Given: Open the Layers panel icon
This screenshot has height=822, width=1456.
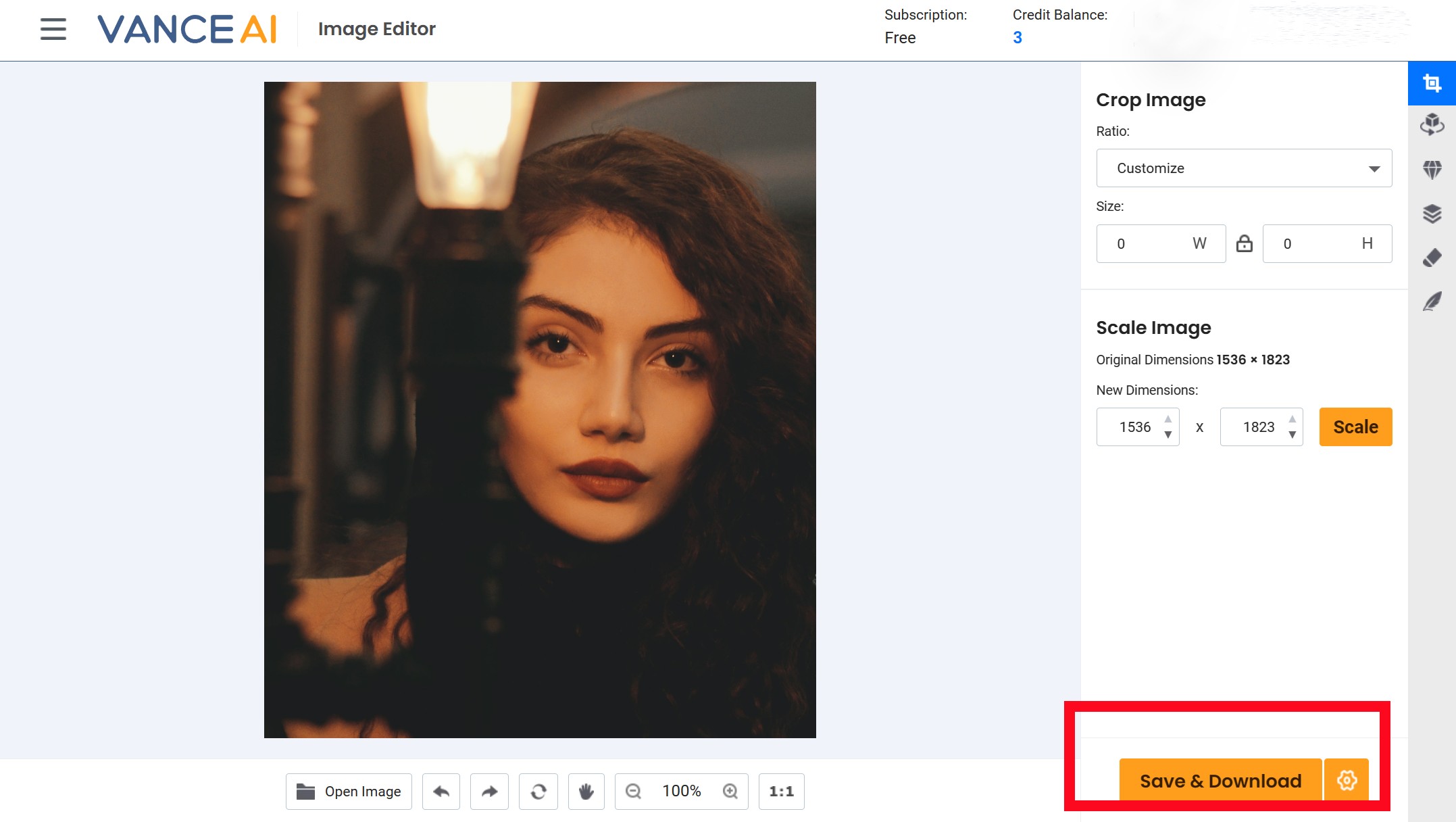Looking at the screenshot, I should pos(1432,214).
